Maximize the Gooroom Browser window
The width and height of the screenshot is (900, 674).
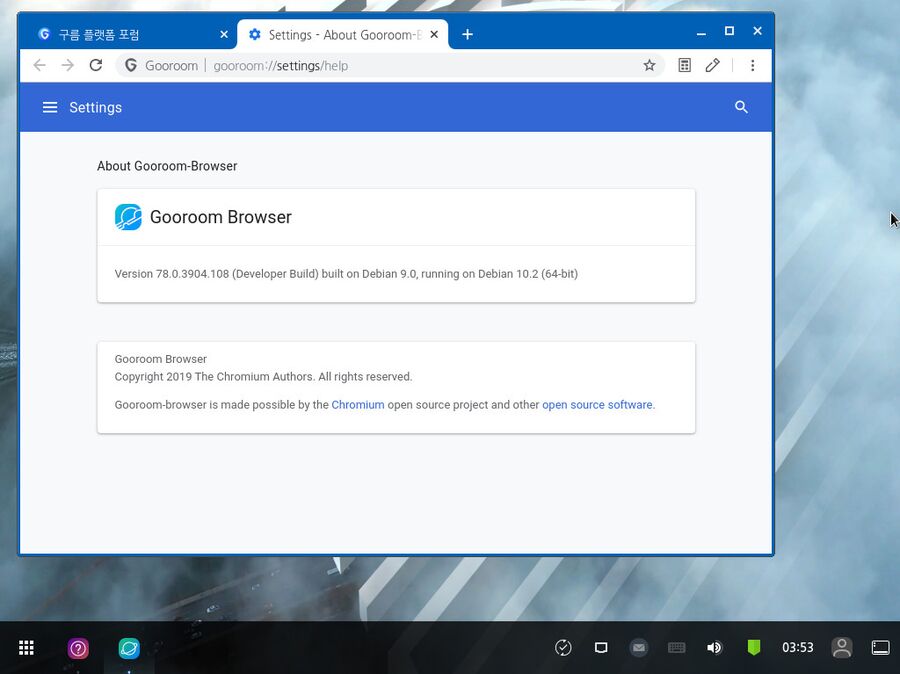click(729, 31)
